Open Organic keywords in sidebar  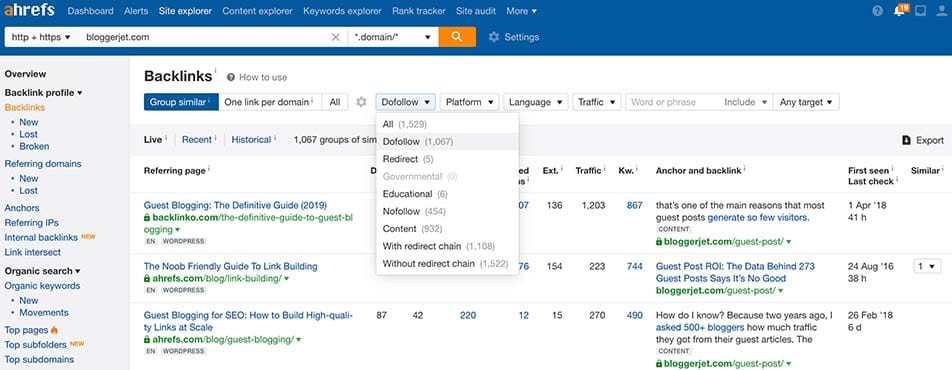pyautogui.click(x=42, y=286)
